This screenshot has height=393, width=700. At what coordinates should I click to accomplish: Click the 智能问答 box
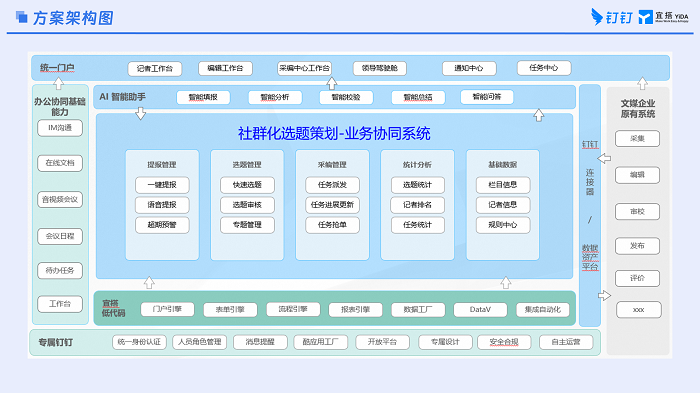pos(487,96)
